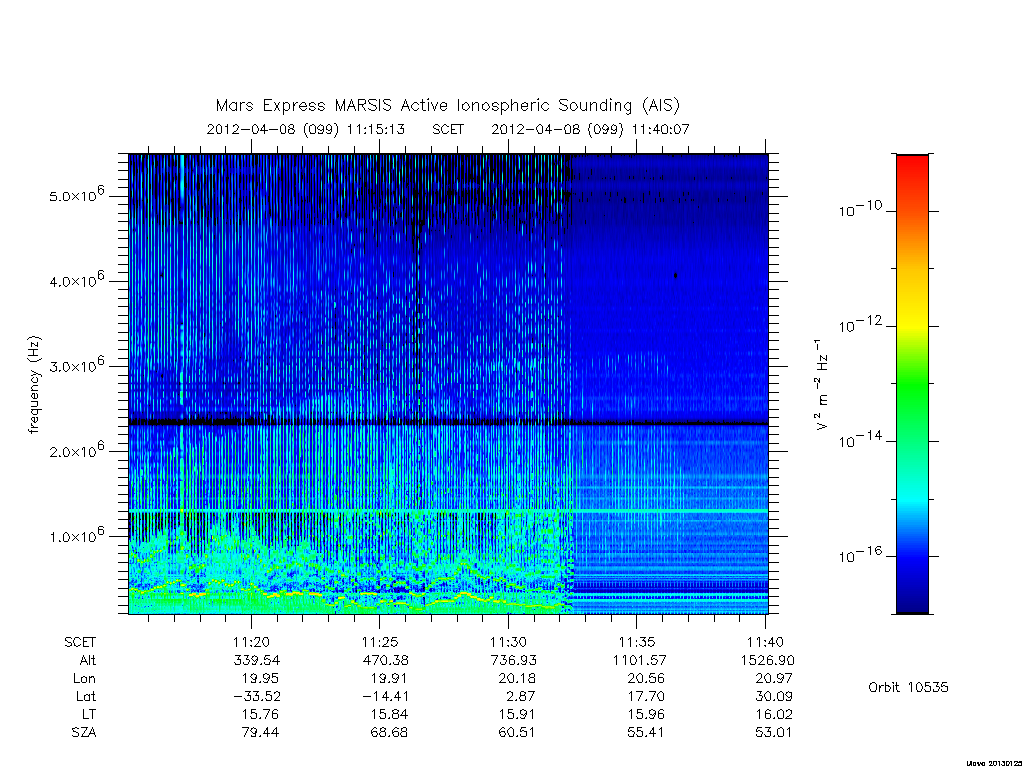Click the altitude value '736.93'
The height and width of the screenshot is (768, 1024).
pyautogui.click(x=513, y=660)
